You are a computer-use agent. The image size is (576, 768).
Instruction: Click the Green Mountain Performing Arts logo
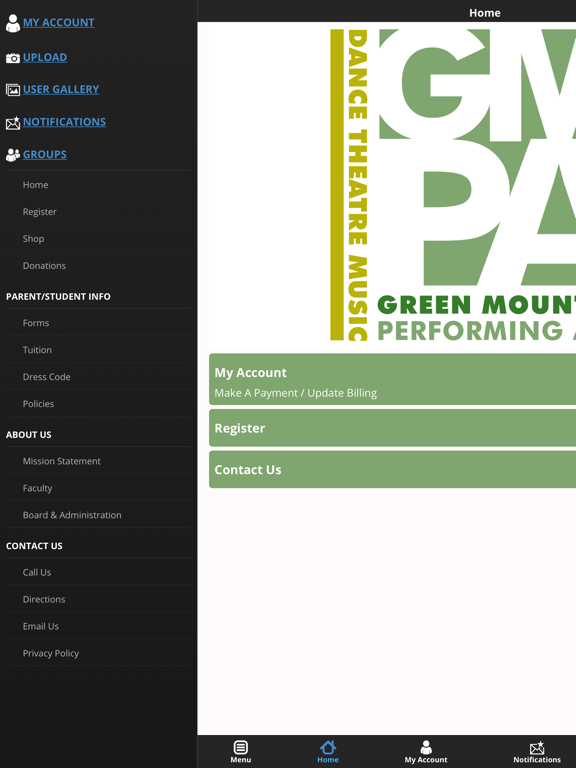click(453, 185)
